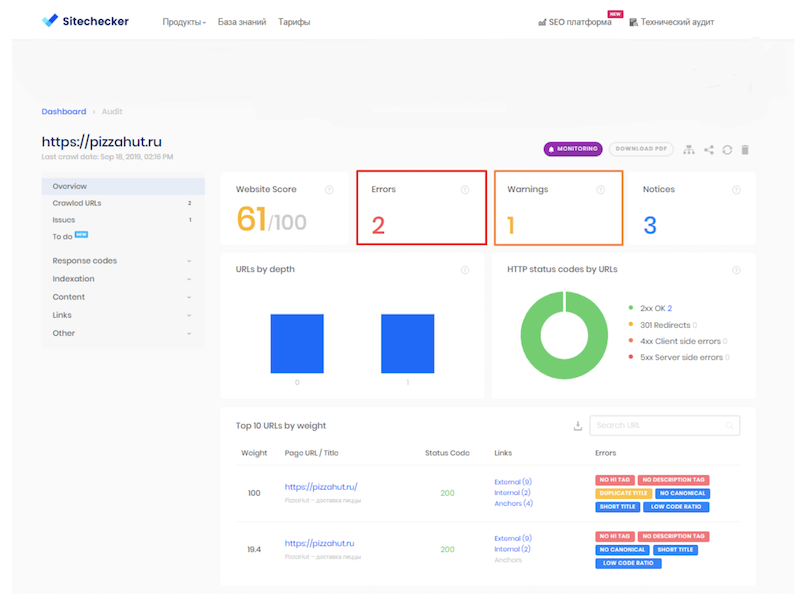Image resolution: width=800 pixels, height=599 pixels.
Task: Open the sitemap structure icon
Action: click(689, 149)
